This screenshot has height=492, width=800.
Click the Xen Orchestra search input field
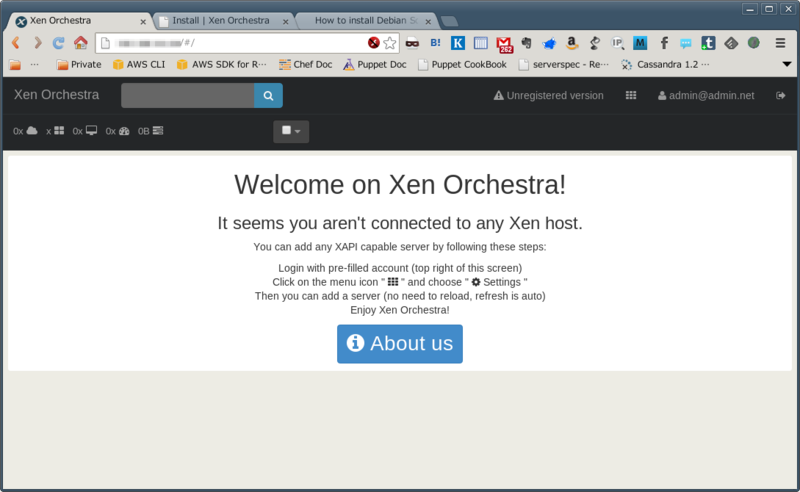(187, 95)
